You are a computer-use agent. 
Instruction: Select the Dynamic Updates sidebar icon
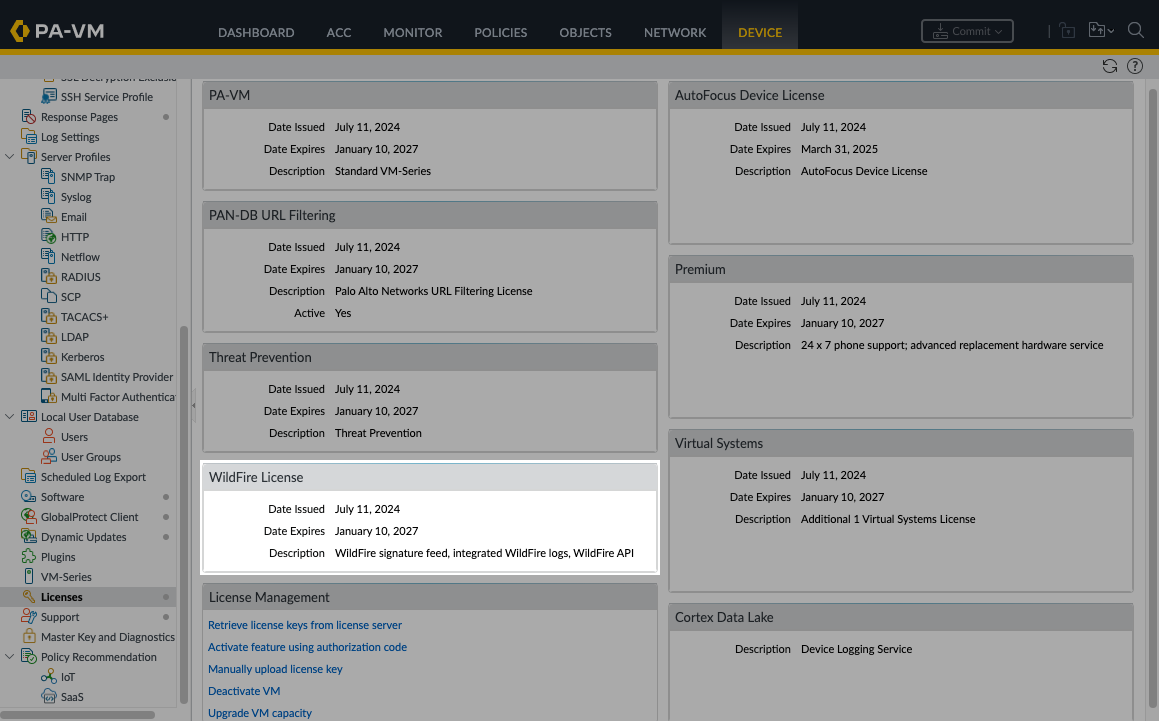click(29, 537)
